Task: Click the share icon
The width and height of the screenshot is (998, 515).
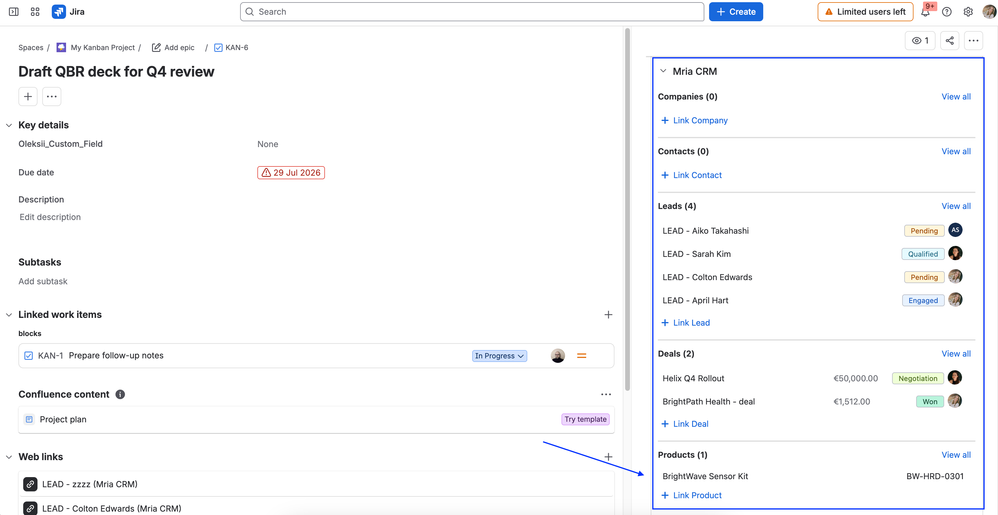Action: coord(950,41)
